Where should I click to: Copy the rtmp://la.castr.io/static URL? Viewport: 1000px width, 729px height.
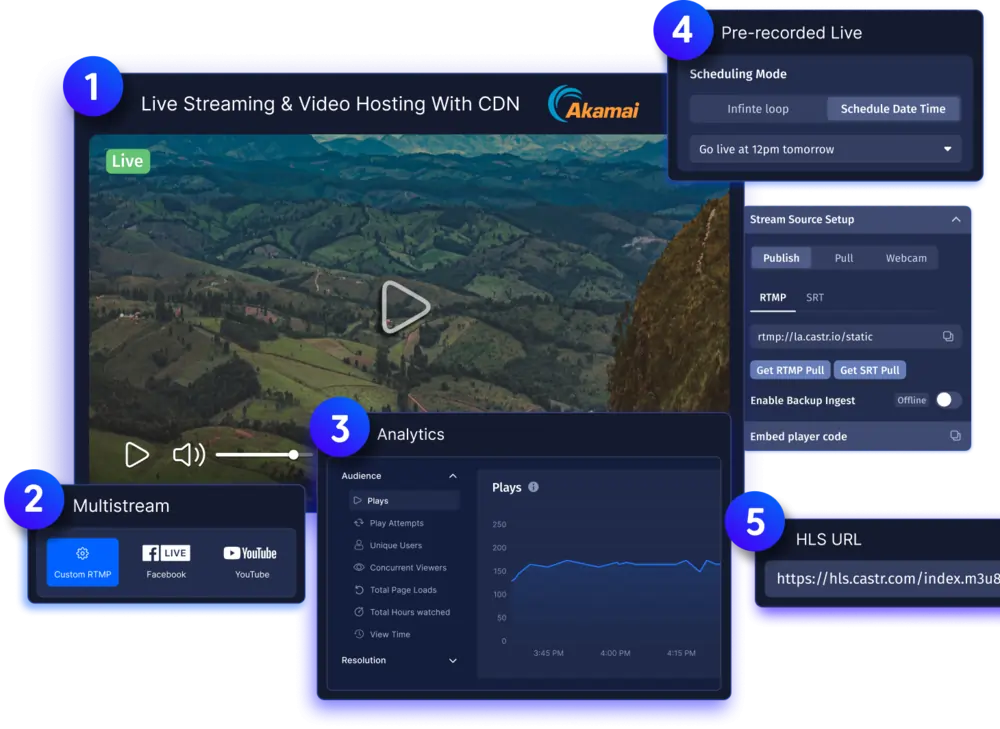tap(948, 336)
